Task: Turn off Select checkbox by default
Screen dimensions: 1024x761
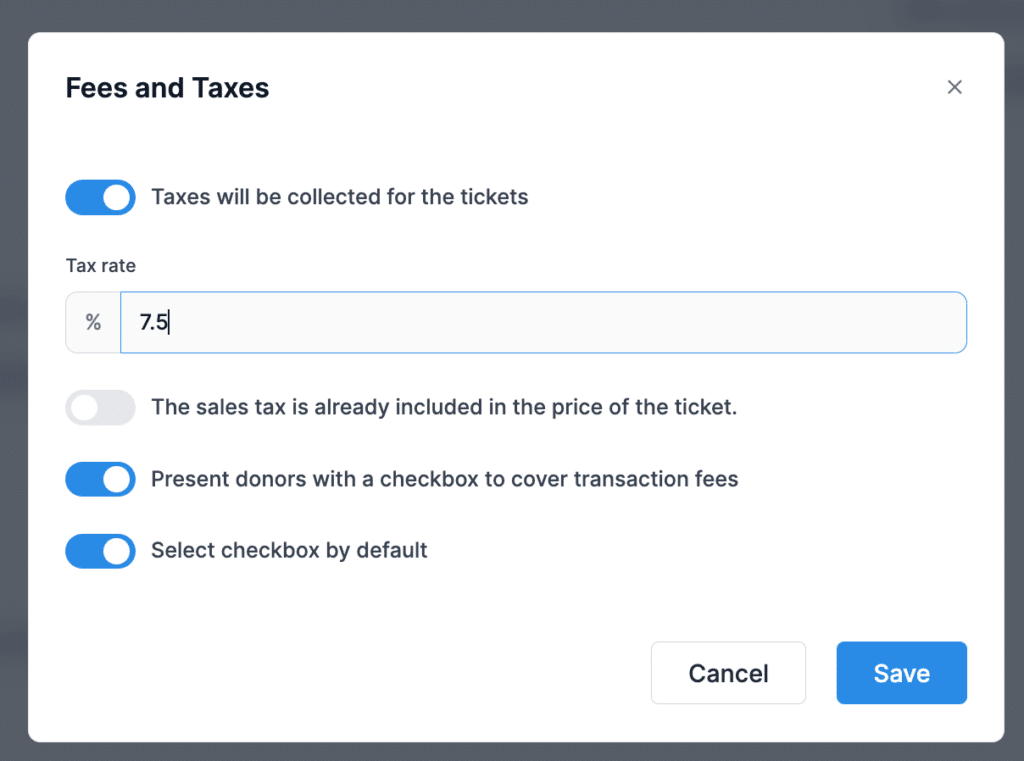Action: (100, 551)
